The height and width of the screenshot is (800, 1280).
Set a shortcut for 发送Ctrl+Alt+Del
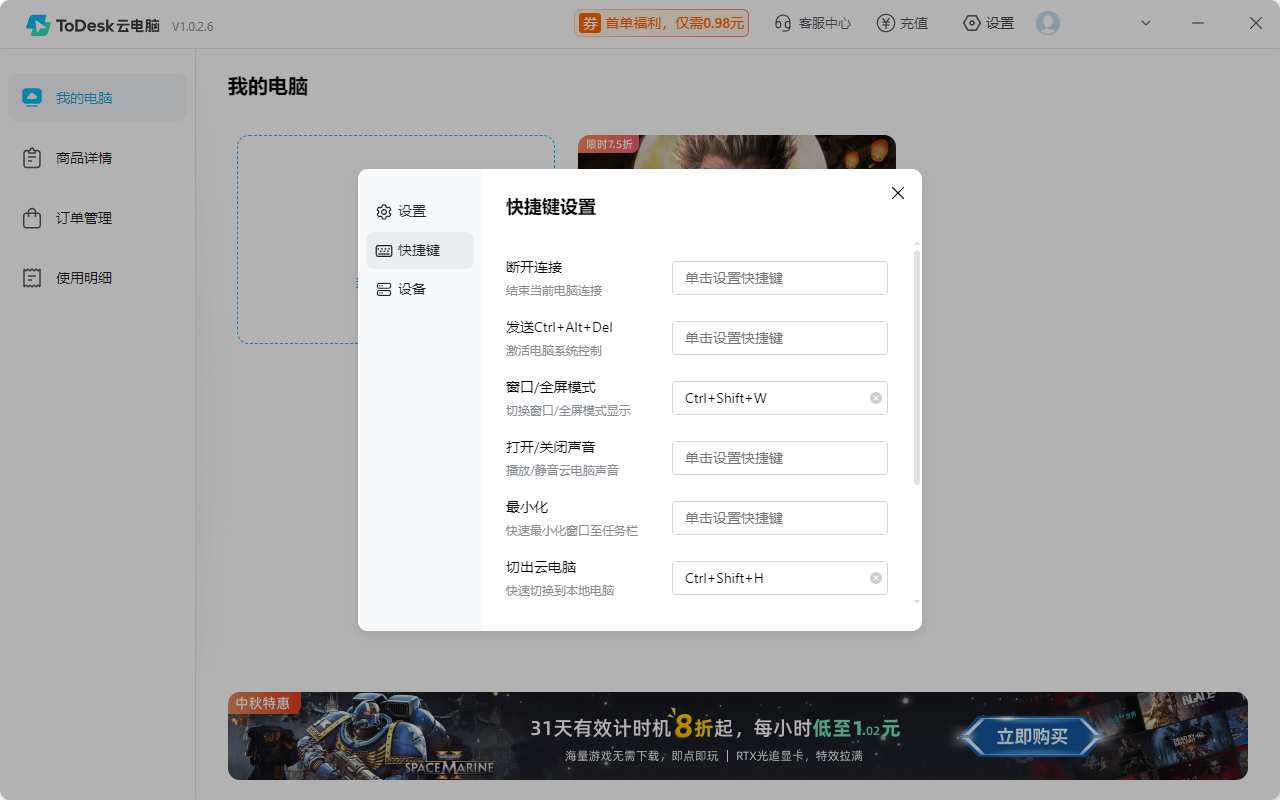[779, 337]
